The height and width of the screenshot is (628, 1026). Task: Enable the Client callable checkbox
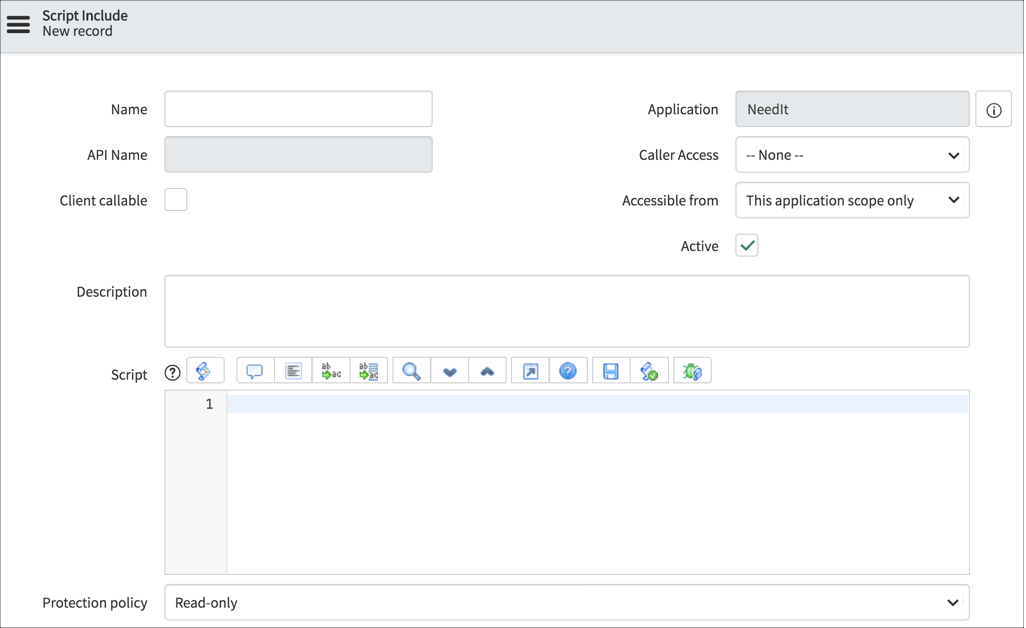176,200
